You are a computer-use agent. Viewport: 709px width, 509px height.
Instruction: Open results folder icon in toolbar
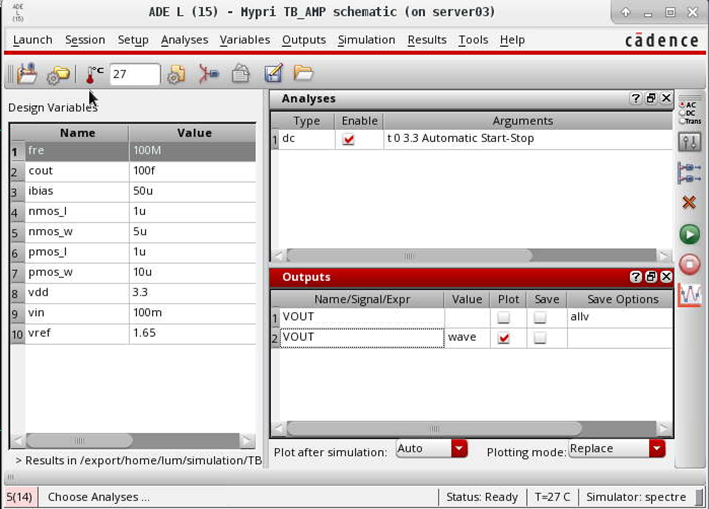[x=303, y=73]
